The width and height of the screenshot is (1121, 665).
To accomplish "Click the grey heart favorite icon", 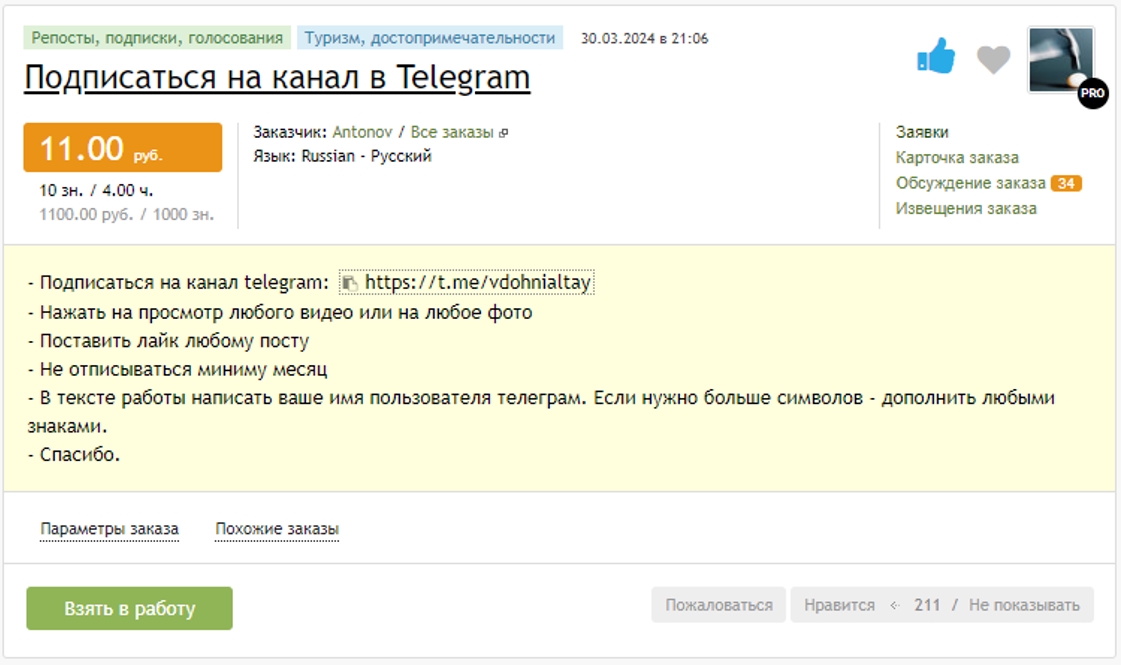I will tap(994, 59).
